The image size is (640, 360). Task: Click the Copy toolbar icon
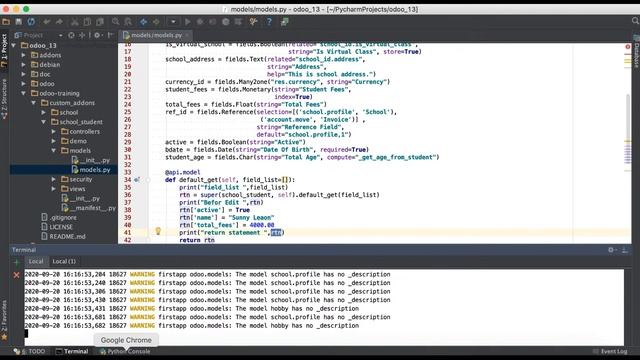pos(87,22)
